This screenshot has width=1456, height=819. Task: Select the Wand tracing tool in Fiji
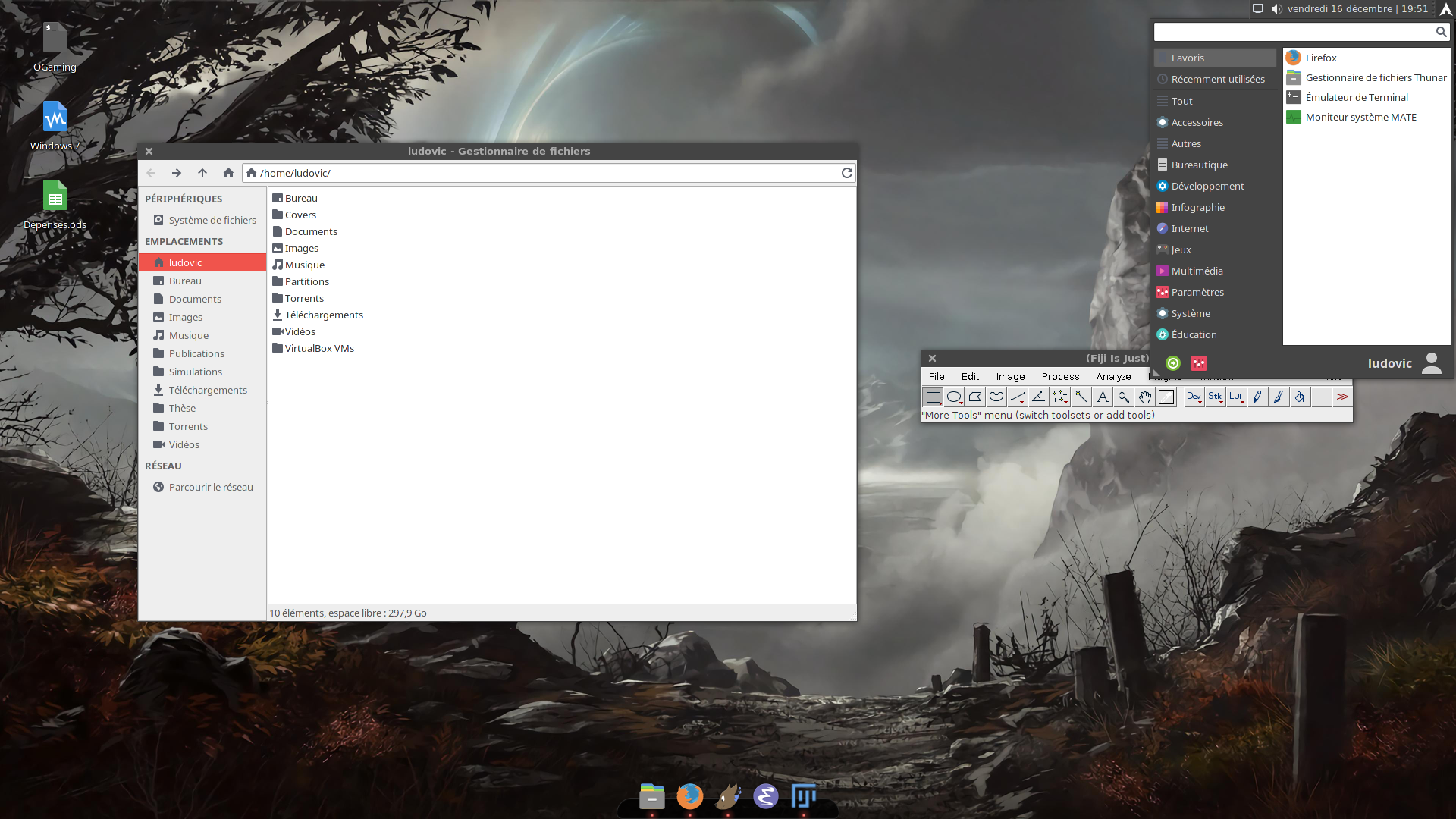click(1081, 397)
